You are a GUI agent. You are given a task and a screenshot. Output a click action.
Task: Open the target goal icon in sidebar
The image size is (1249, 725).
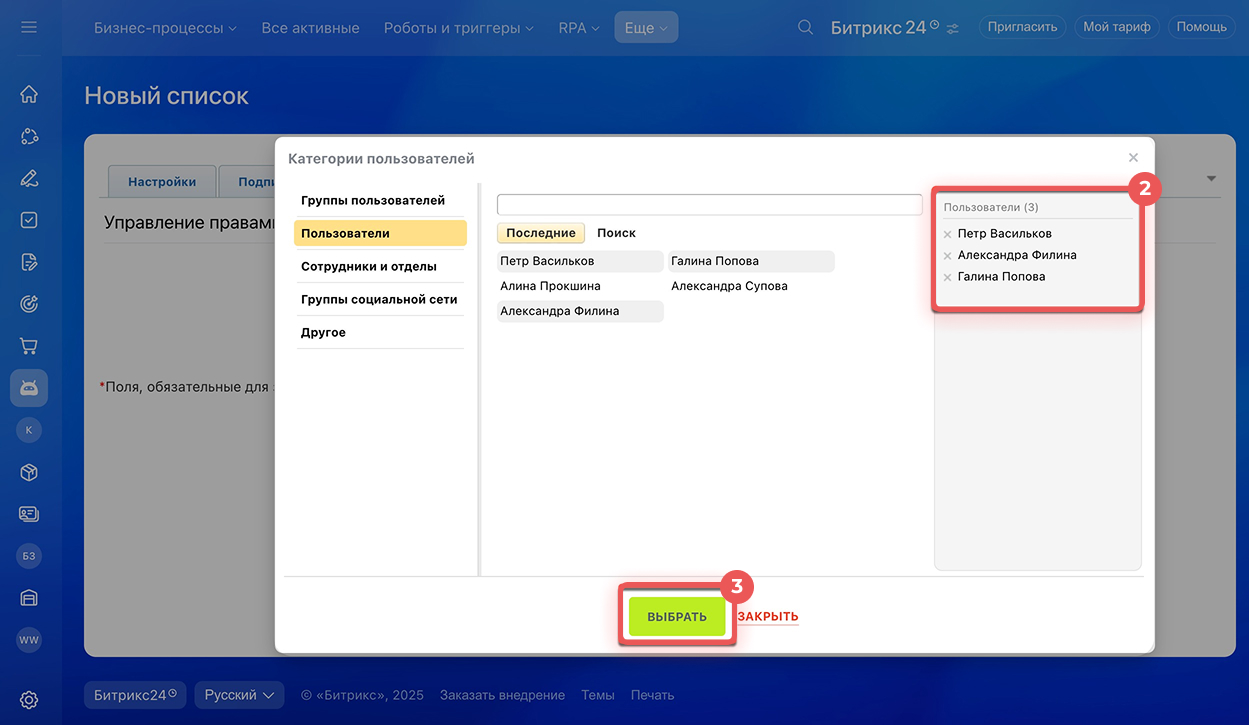pos(29,304)
